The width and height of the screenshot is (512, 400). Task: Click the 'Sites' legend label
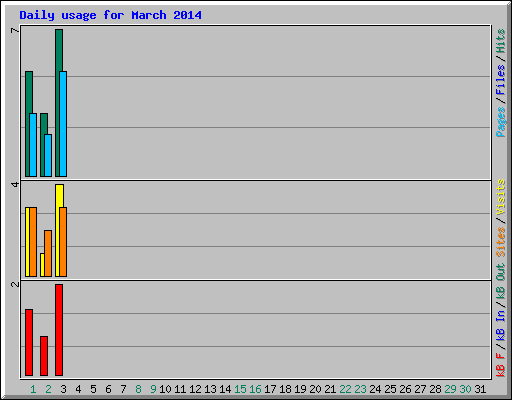(501, 242)
